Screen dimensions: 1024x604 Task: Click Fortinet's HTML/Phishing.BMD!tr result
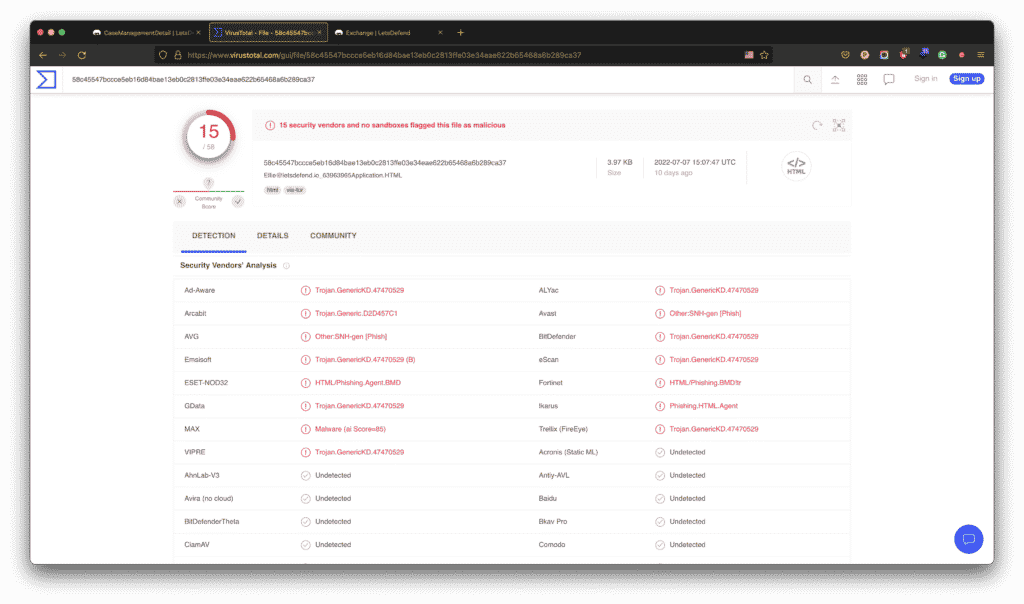[x=705, y=383]
